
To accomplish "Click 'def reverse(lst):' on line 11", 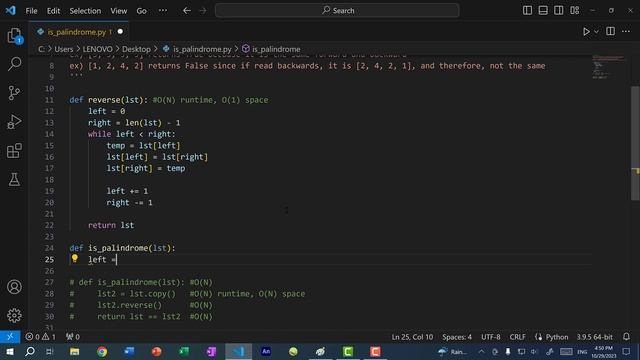I will pyautogui.click(x=109, y=100).
